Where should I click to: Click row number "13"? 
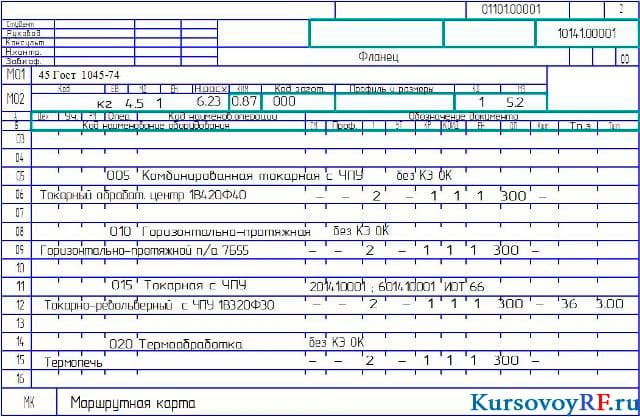(x=20, y=323)
